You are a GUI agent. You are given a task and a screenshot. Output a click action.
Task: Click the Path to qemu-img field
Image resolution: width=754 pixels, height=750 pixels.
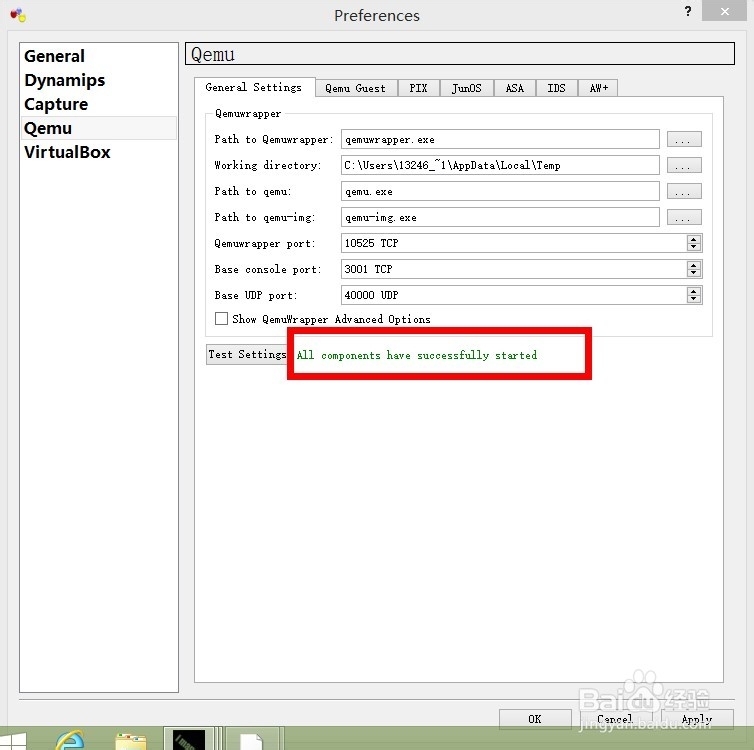coord(500,217)
